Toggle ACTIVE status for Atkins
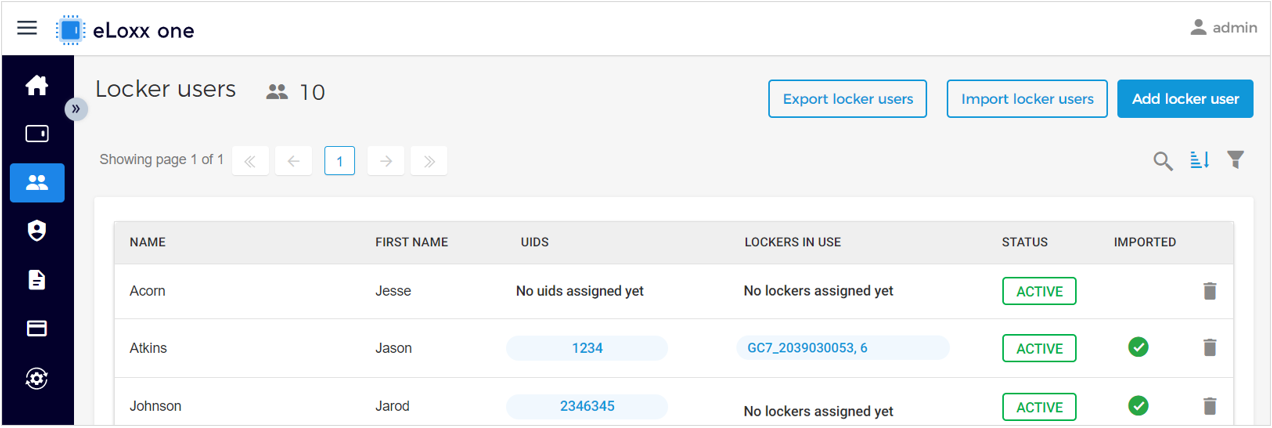 click(1039, 348)
